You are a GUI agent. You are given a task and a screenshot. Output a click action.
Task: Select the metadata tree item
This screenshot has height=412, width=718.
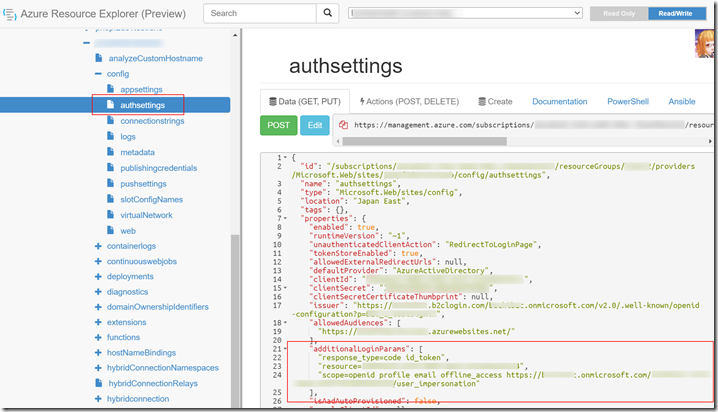(137, 152)
